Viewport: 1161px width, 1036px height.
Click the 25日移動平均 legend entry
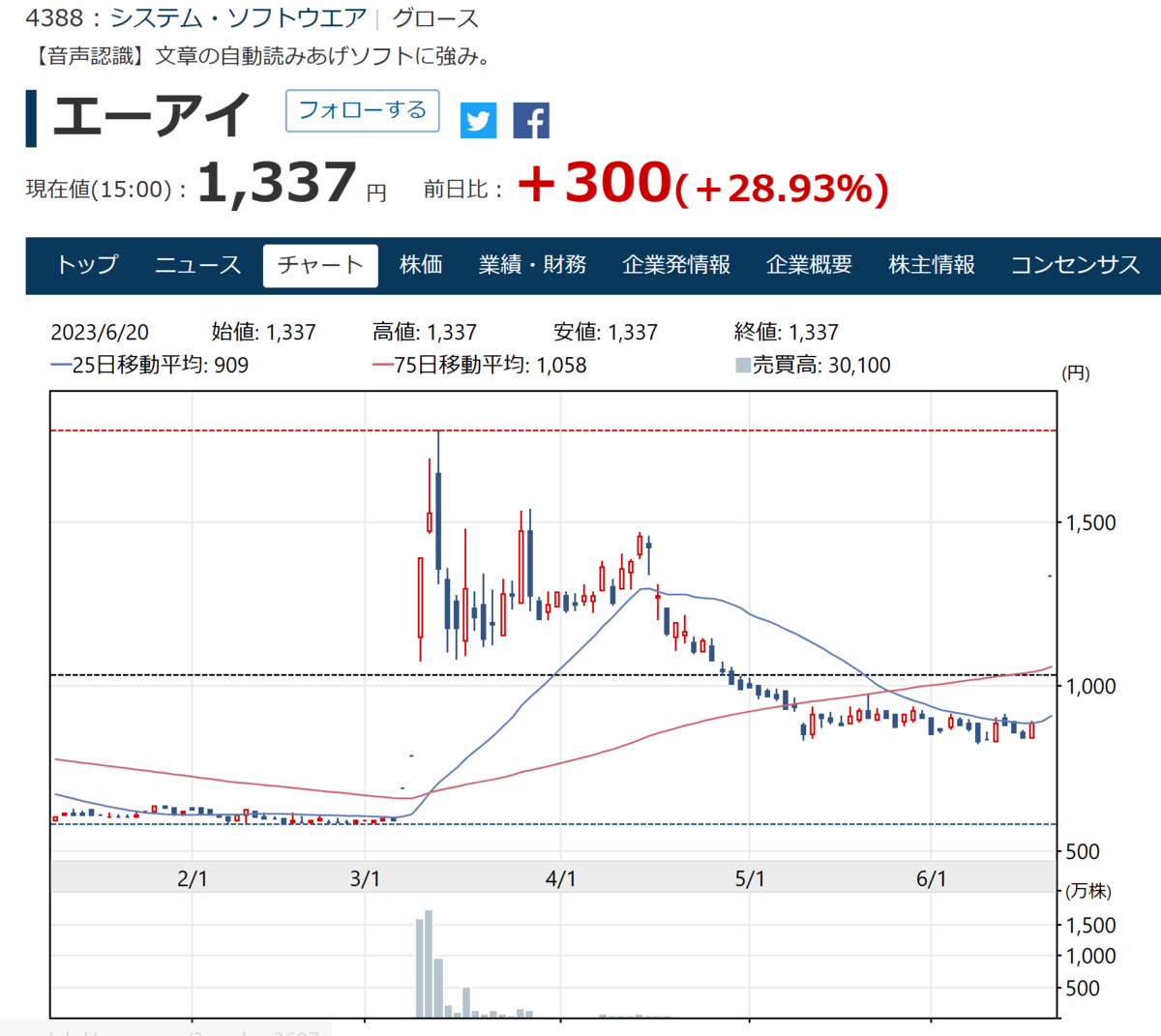pyautogui.click(x=150, y=365)
